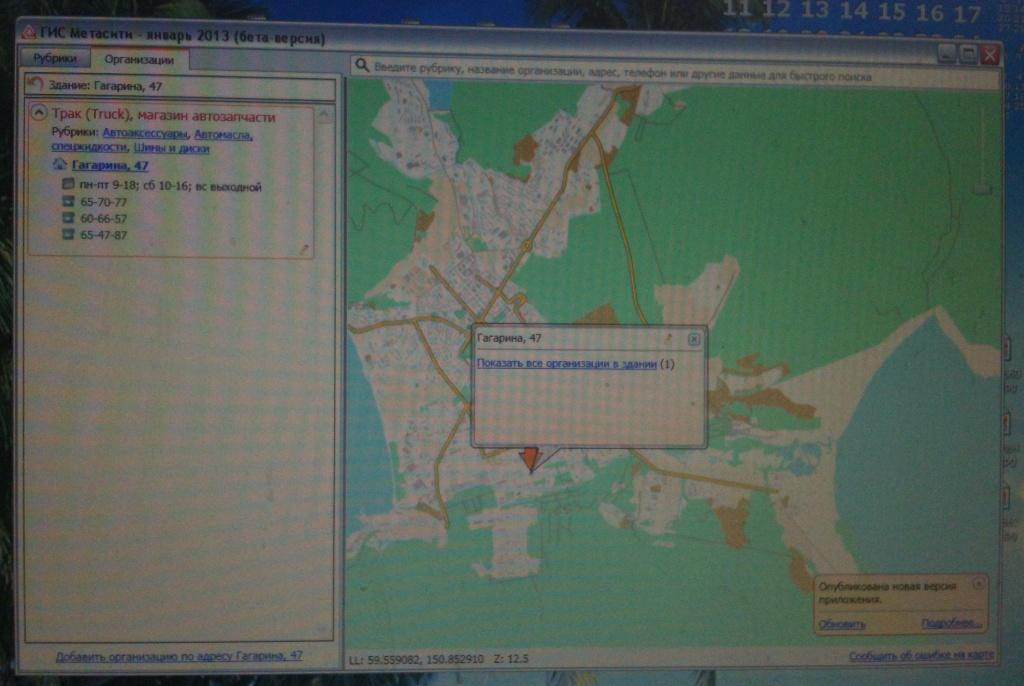Click the phone icon next to 60-66-57
This screenshot has height=686, width=1024.
point(68,218)
